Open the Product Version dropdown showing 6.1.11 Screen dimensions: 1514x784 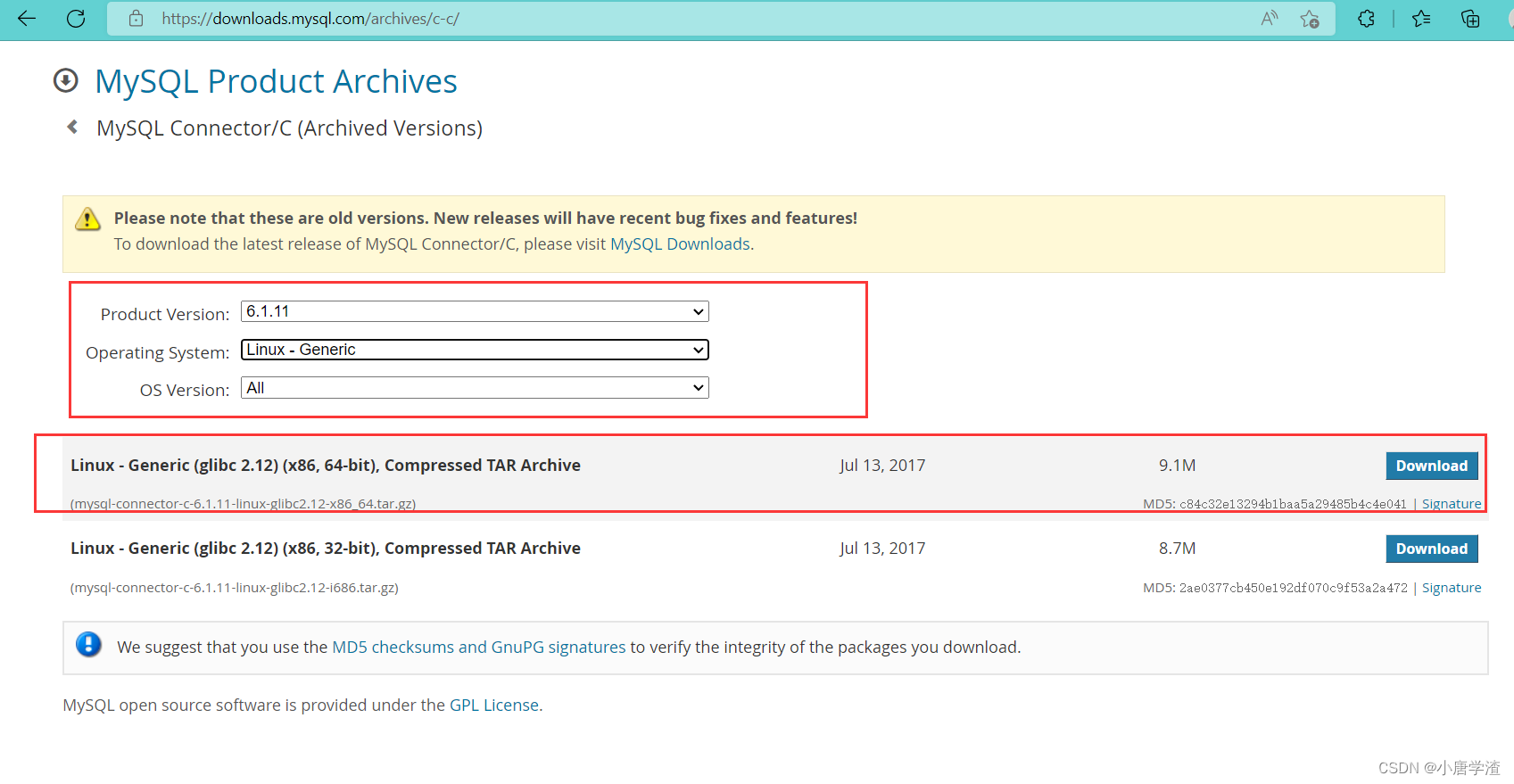tap(475, 311)
